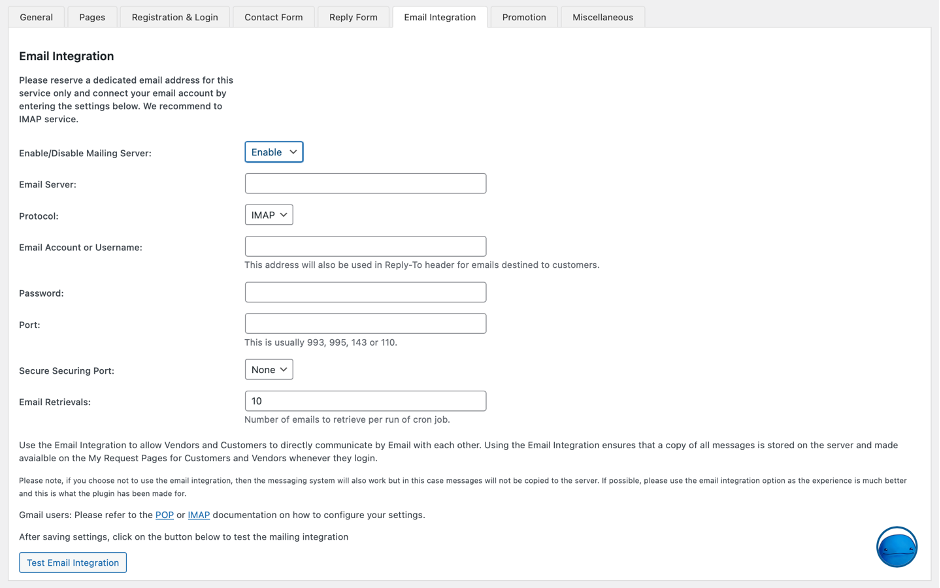Select the Email Integration tab
This screenshot has width=940, height=588.
(440, 17)
